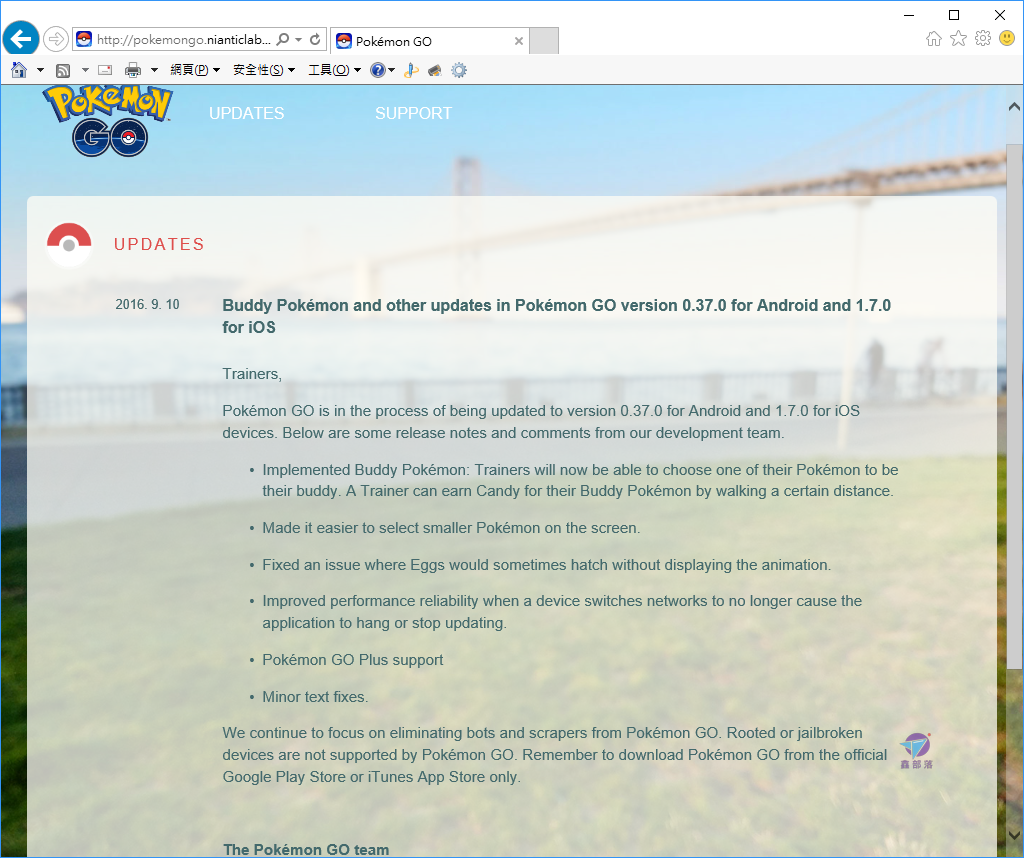Click the site favicon in address bar
Image resolution: width=1024 pixels, height=858 pixels.
pos(84,39)
